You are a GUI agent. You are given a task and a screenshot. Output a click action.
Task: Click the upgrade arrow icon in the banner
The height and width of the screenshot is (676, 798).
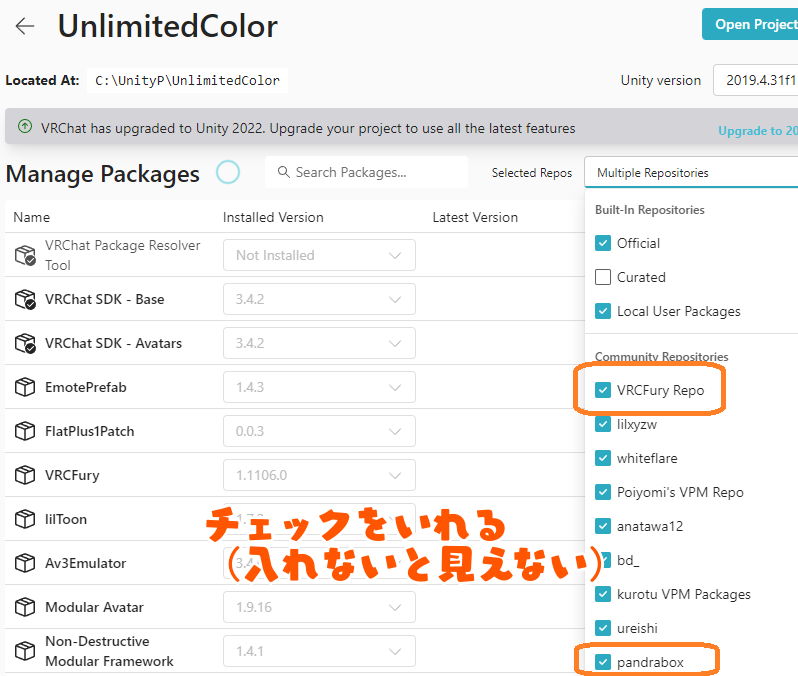(24, 126)
